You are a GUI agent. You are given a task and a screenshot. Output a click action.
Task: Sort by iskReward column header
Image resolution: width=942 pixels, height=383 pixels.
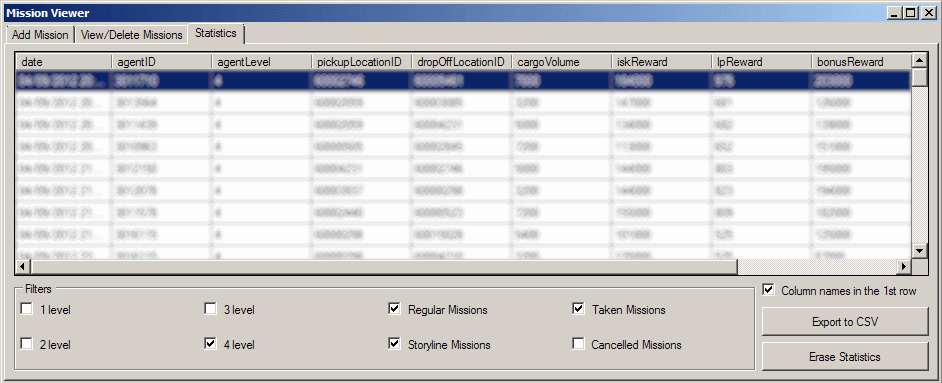661,62
